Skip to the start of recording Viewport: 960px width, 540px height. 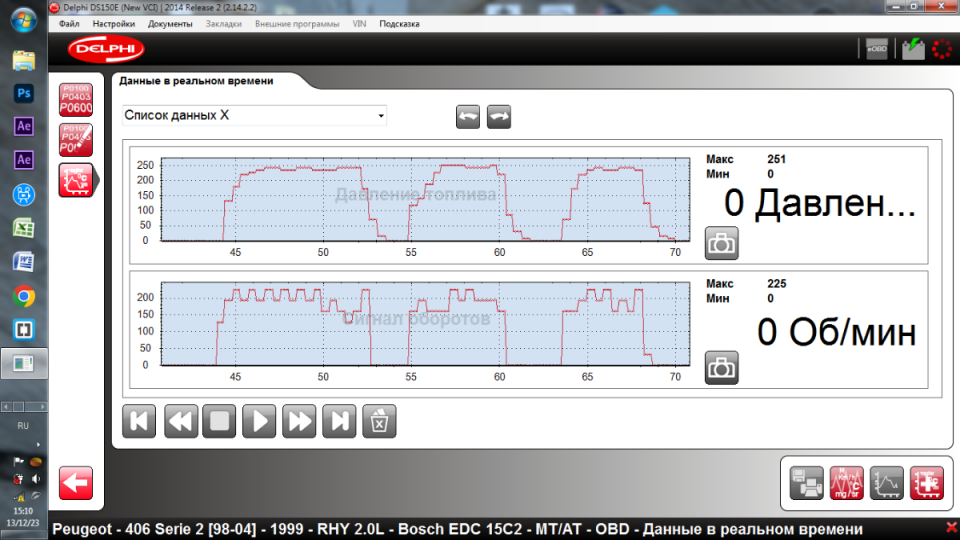click(x=139, y=421)
